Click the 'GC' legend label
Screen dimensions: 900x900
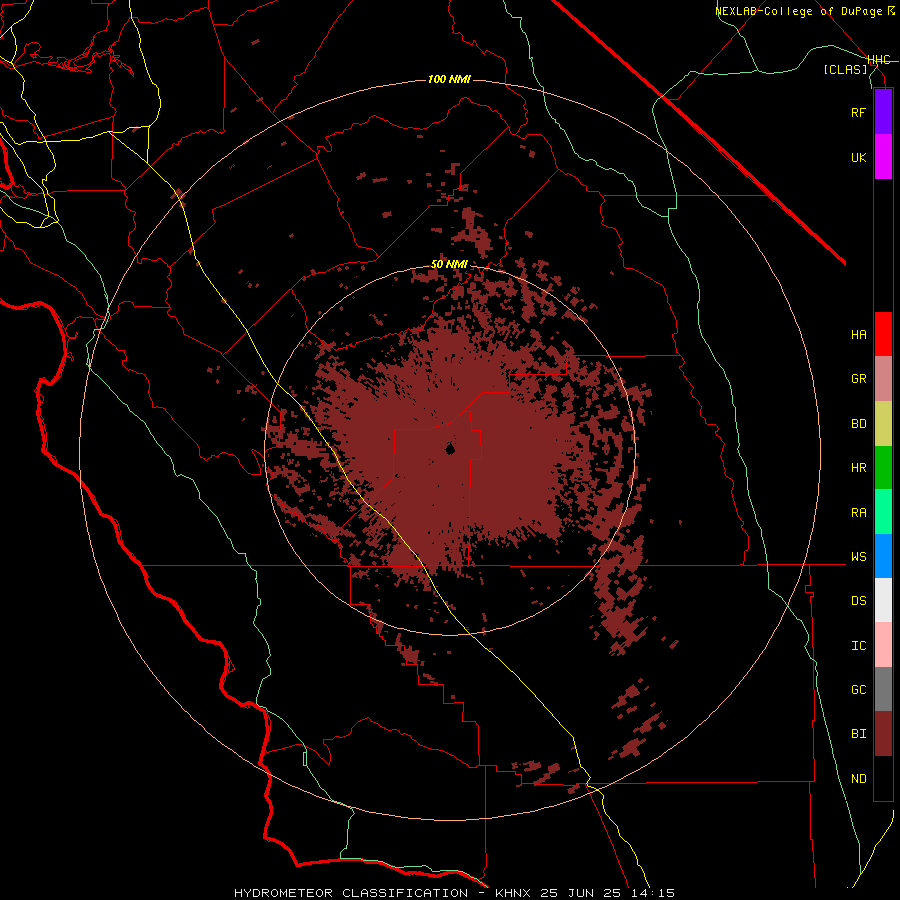click(x=858, y=689)
